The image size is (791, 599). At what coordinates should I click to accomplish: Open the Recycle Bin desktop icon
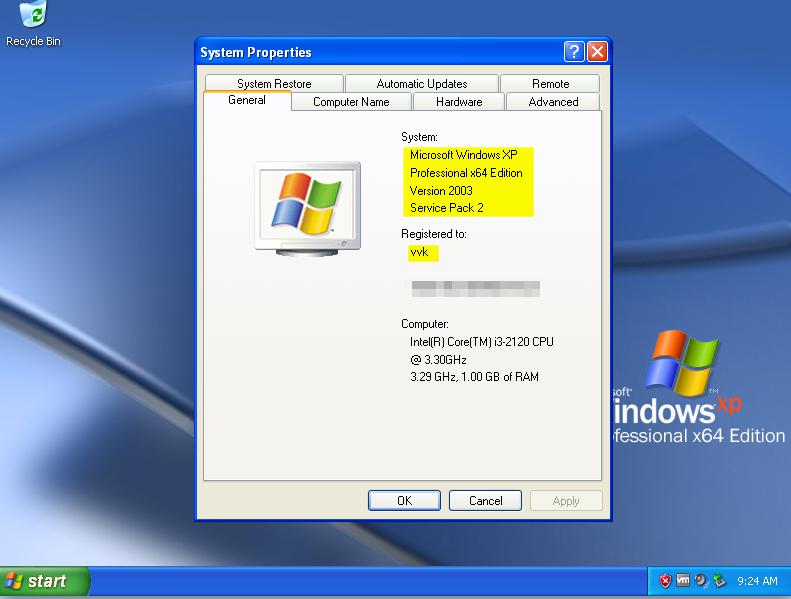[x=33, y=24]
